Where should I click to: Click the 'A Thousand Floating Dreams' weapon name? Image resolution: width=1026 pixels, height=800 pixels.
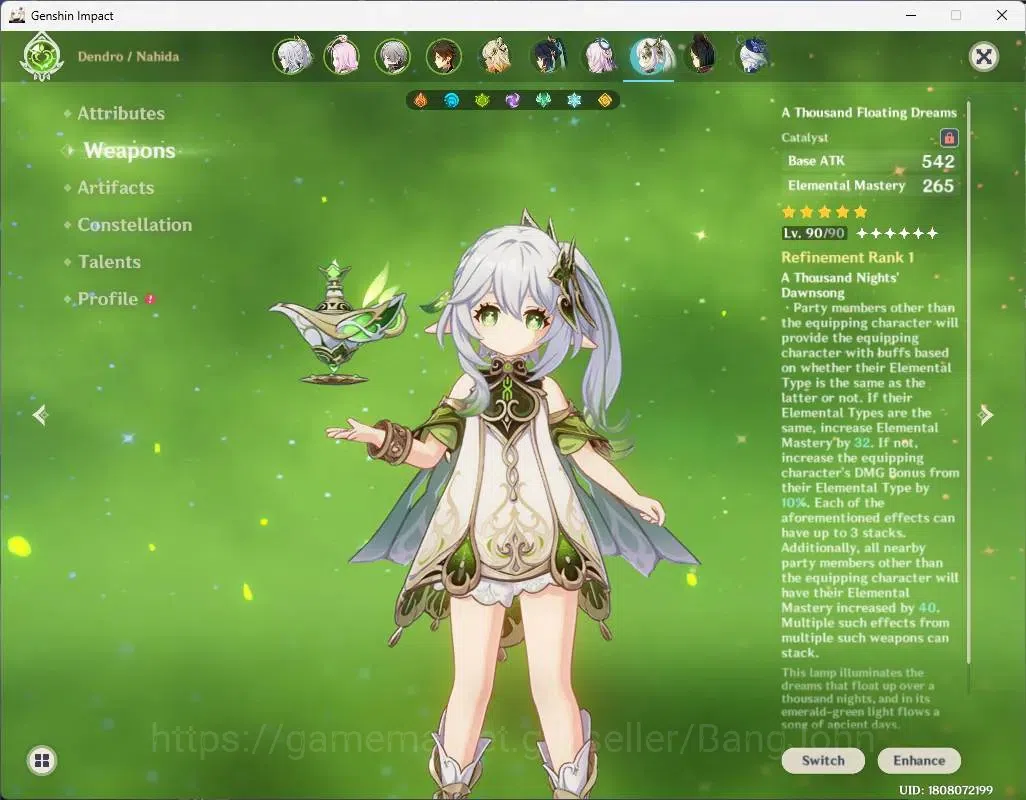click(869, 113)
